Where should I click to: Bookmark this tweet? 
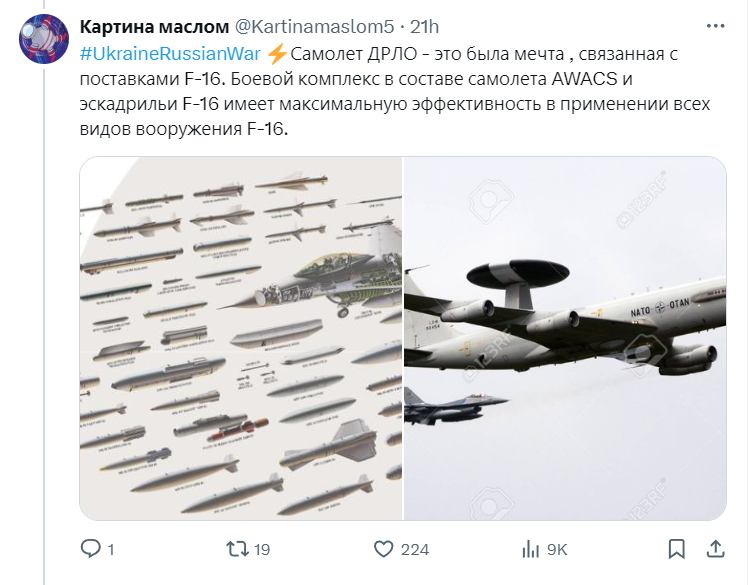coord(676,549)
